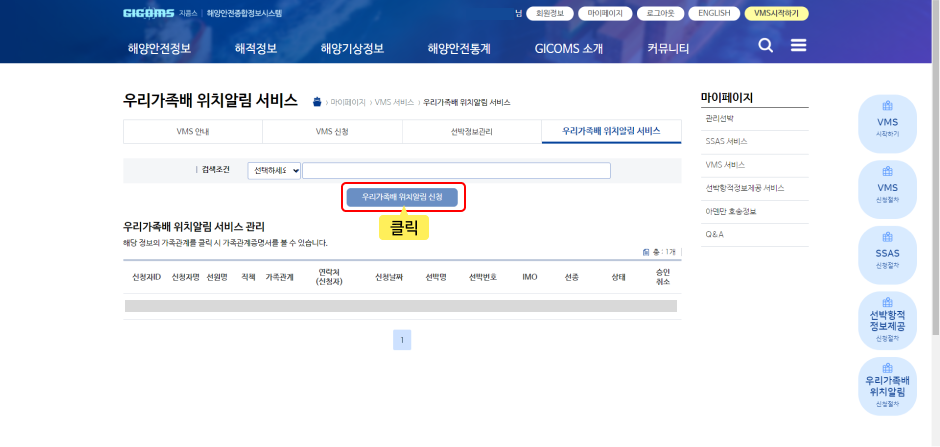Click the search magnifier icon in header
This screenshot has width=940, height=447.
(x=766, y=46)
